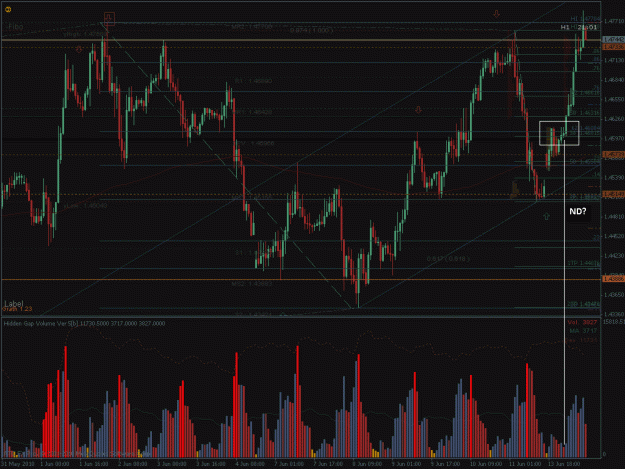Click the 1.46840 price axis label

614,80
